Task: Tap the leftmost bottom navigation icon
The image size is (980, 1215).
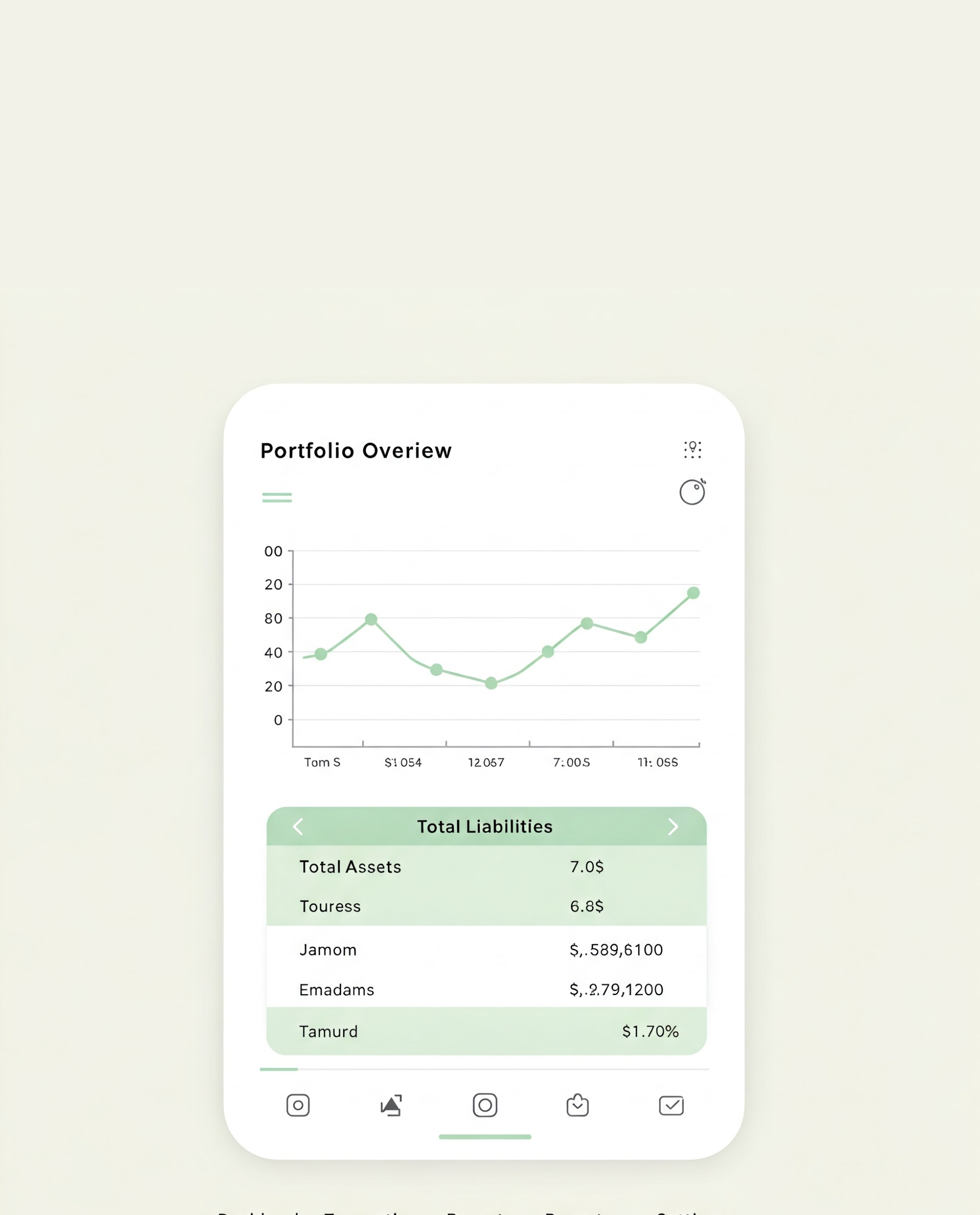Action: click(x=298, y=1105)
